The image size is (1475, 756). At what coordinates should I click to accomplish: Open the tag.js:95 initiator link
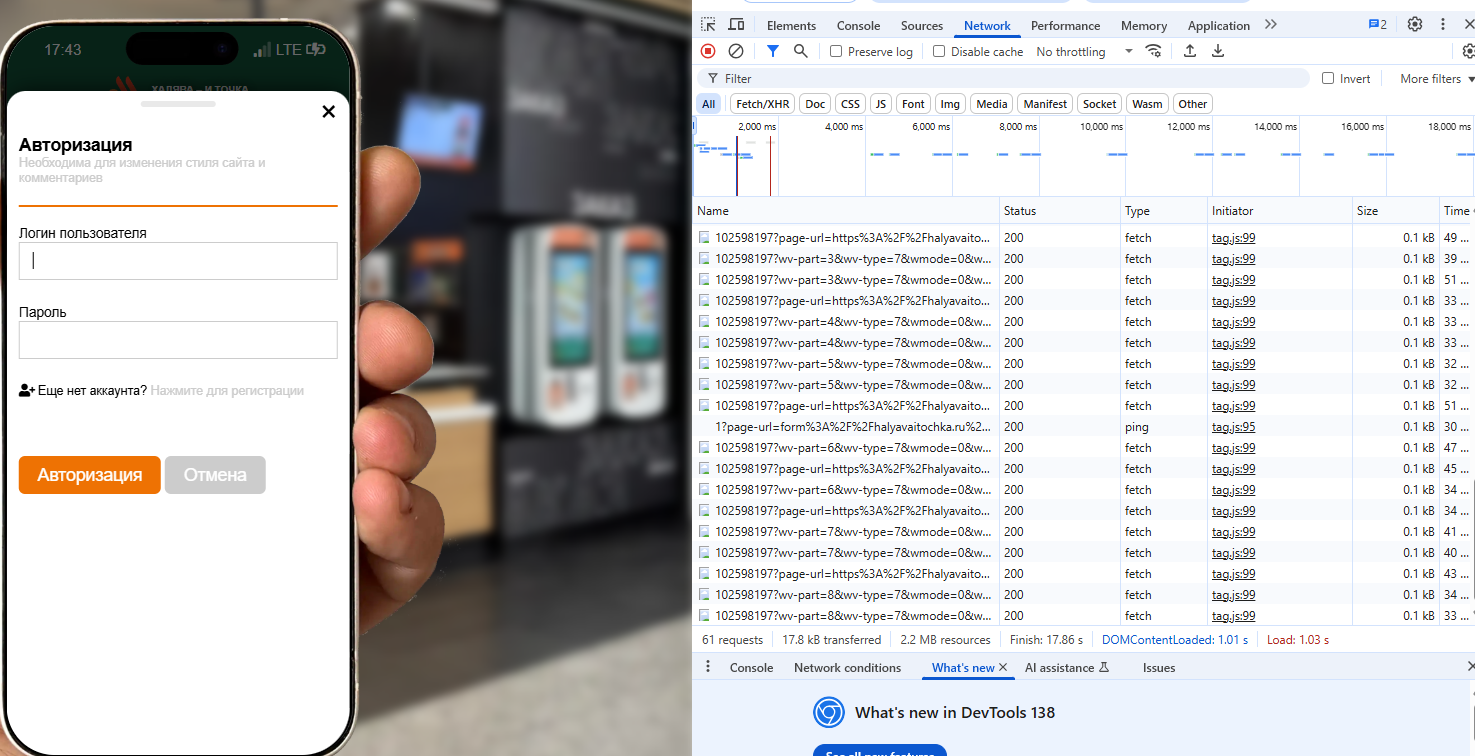(1233, 427)
